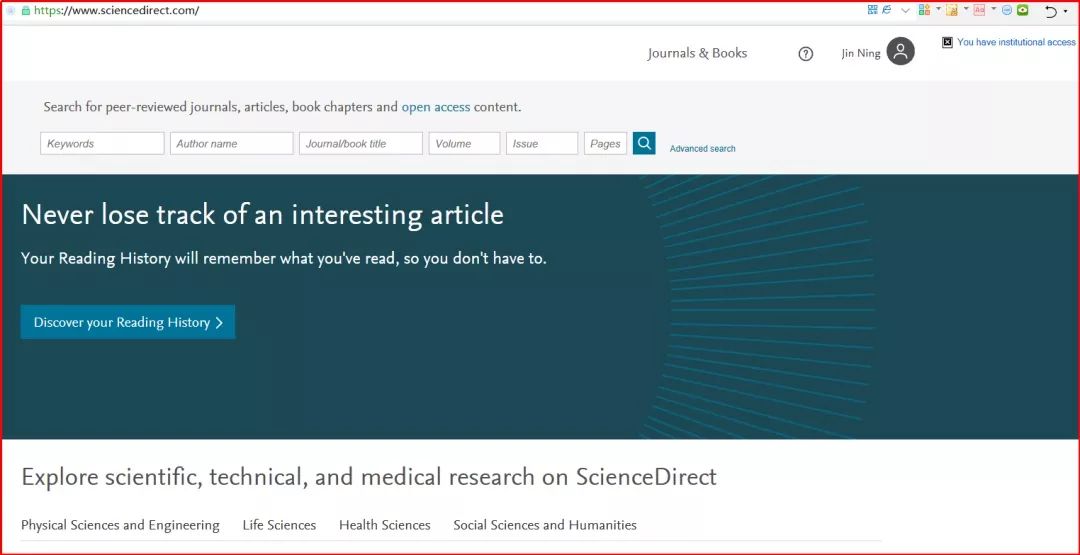Follow the 'open access' link
Screen dimensions: 1080x555
tap(436, 107)
